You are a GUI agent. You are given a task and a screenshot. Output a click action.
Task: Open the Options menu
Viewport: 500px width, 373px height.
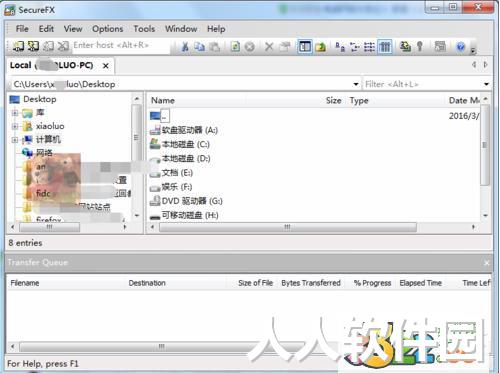(x=108, y=29)
